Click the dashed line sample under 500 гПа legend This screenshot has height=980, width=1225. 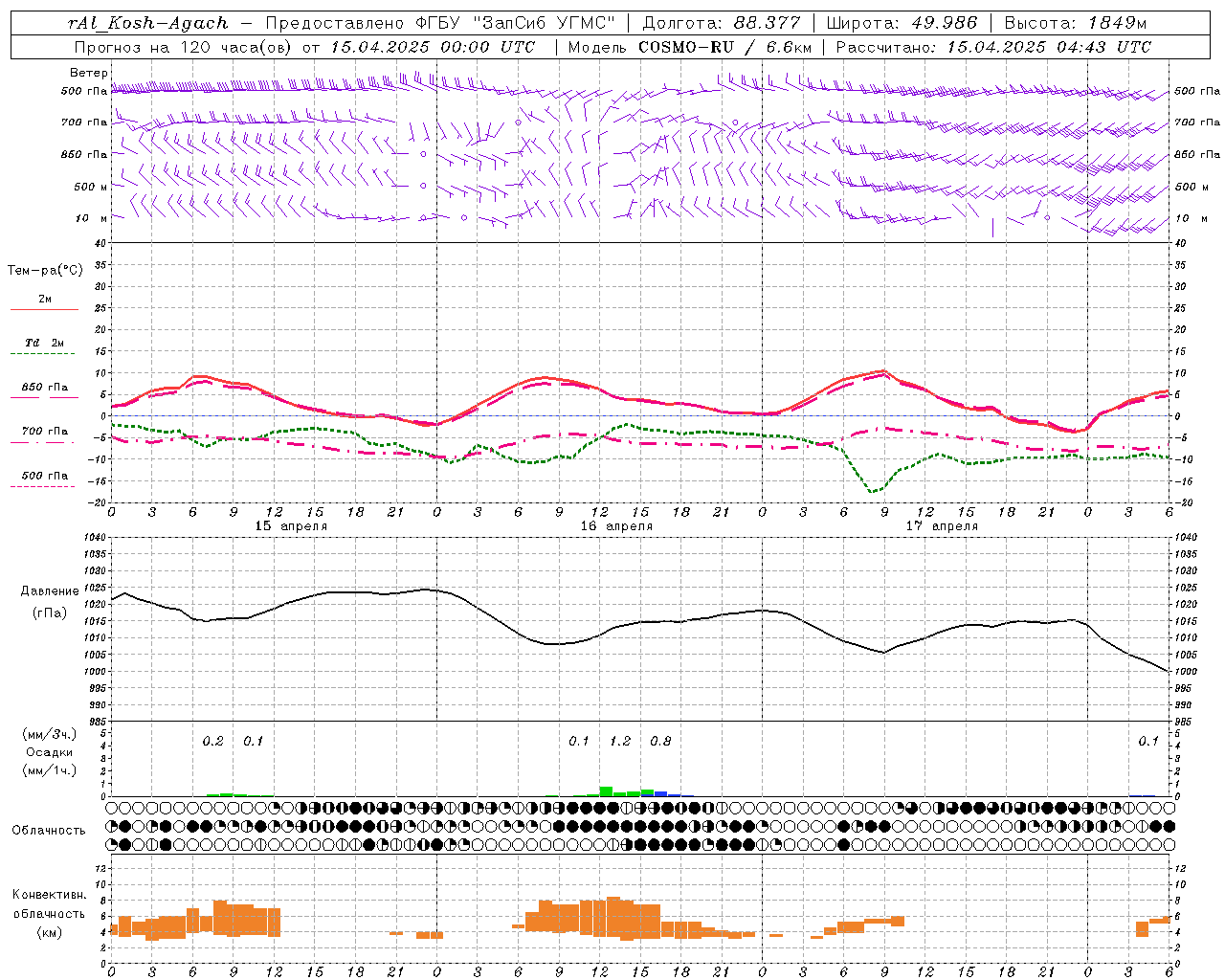(x=42, y=487)
